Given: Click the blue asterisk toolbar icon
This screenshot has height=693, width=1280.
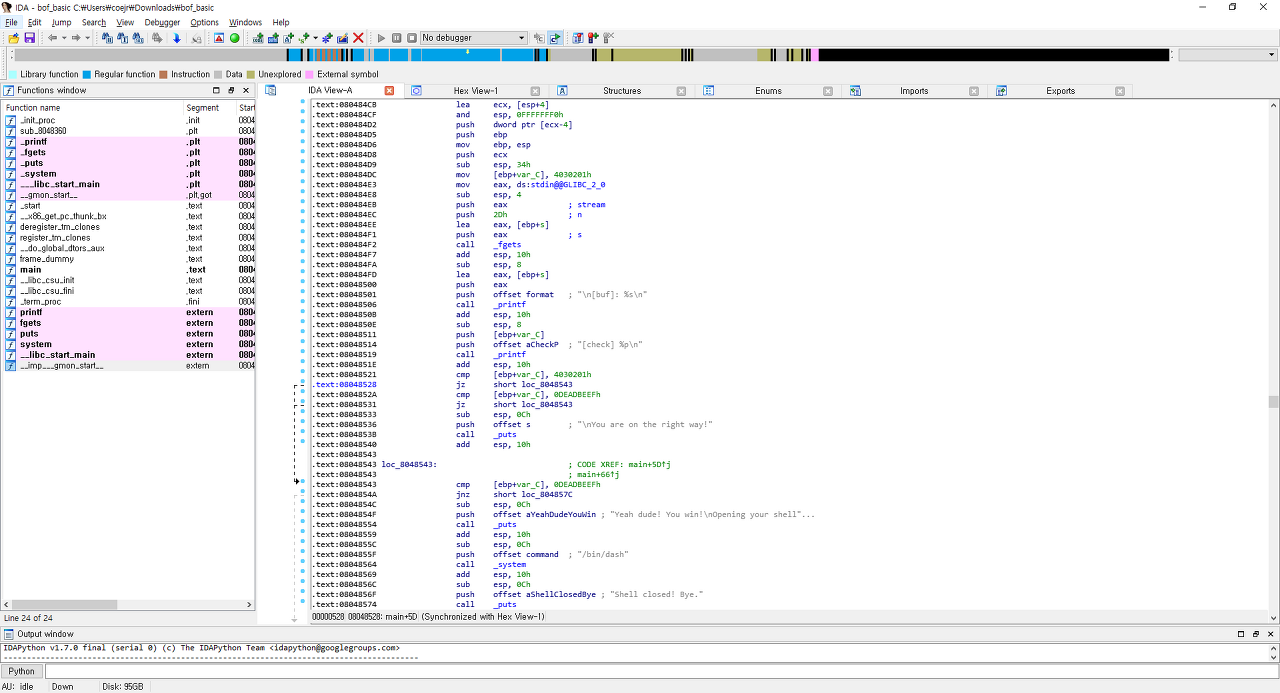Looking at the screenshot, I should [x=326, y=38].
